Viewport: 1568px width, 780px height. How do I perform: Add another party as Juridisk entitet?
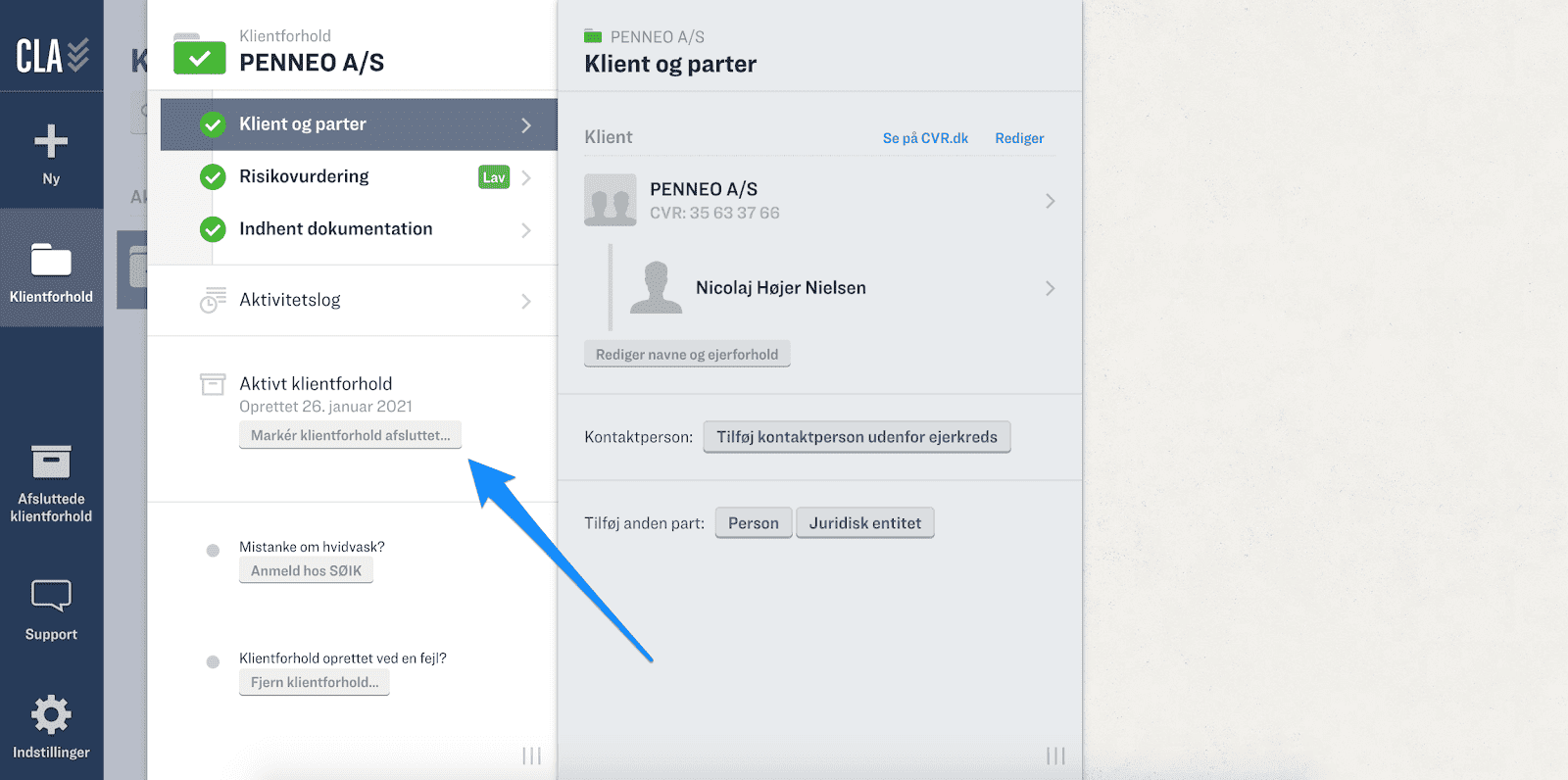pos(865,523)
